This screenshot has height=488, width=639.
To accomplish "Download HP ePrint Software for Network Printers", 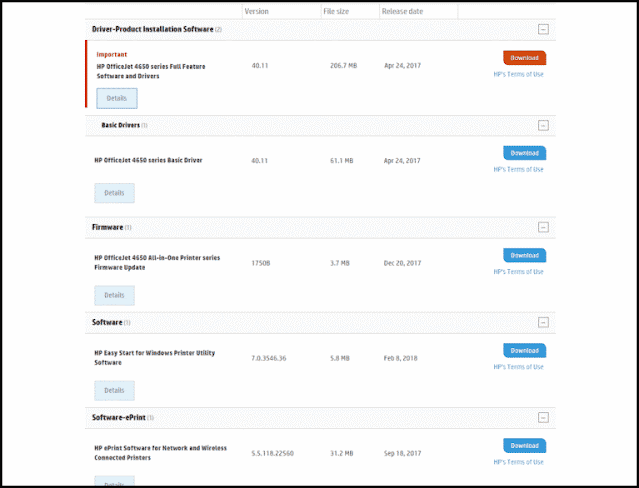I will coord(524,446).
